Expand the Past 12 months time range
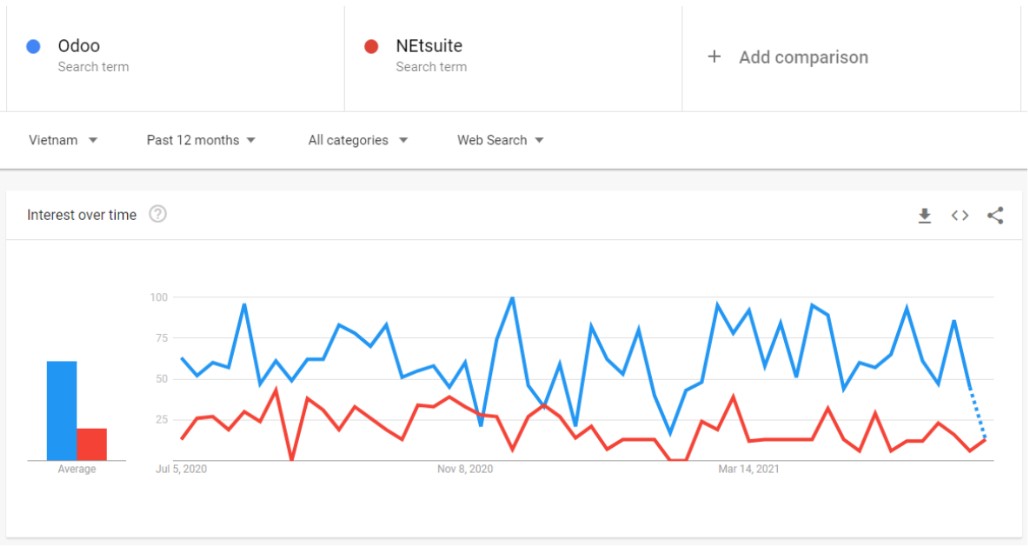This screenshot has width=1028, height=546. click(x=201, y=140)
